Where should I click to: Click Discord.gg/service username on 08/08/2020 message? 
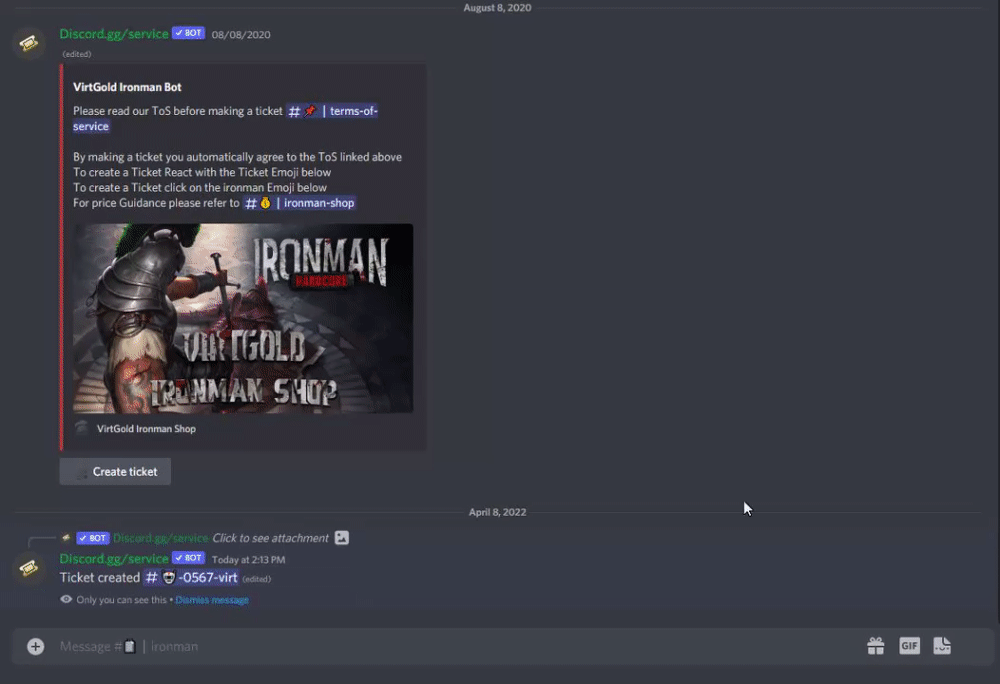tap(114, 34)
